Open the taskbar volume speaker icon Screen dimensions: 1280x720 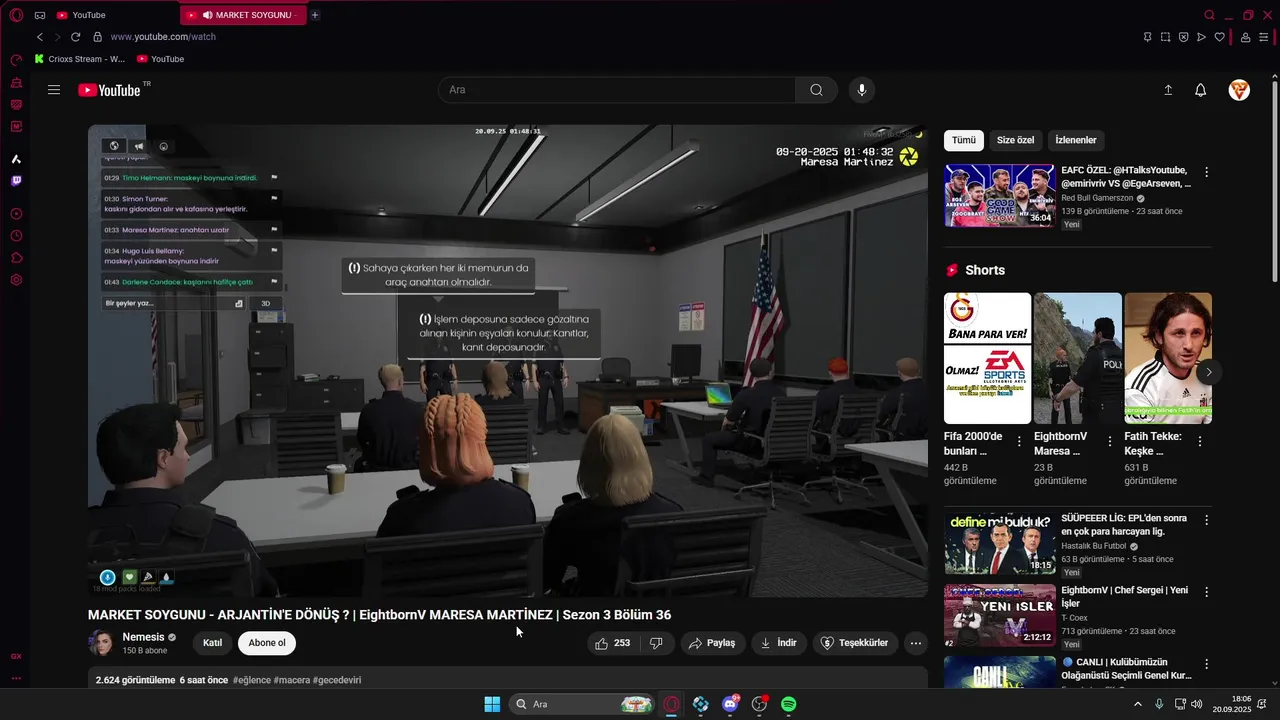point(1197,704)
